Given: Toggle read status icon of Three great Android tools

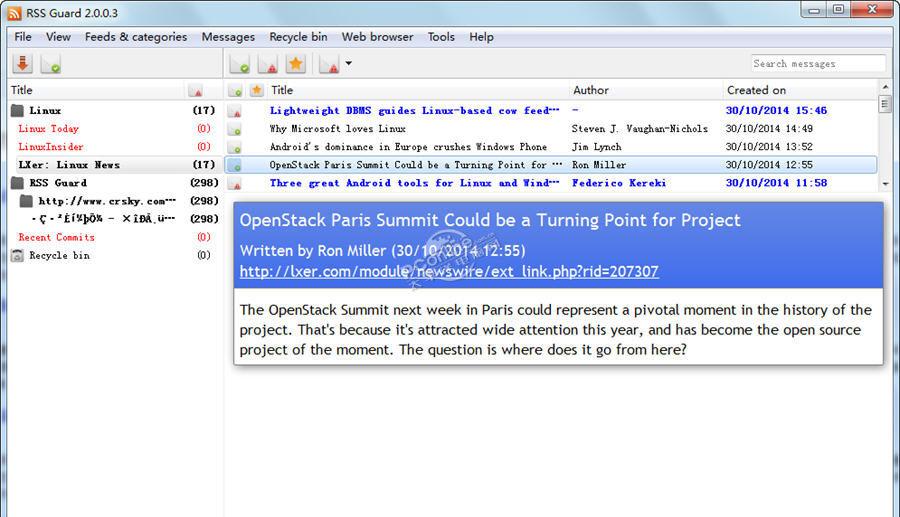Looking at the screenshot, I should (x=234, y=184).
